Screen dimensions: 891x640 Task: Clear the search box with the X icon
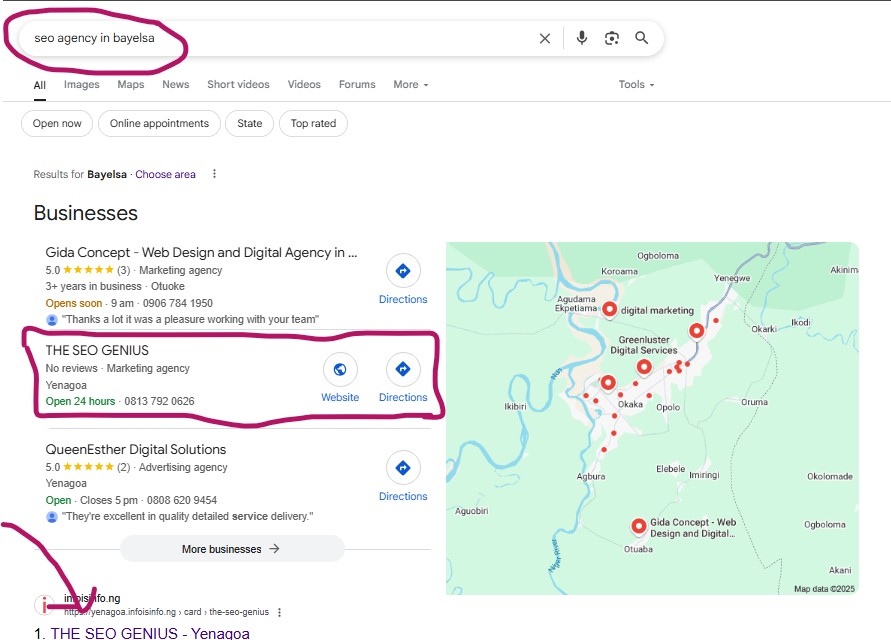tap(545, 39)
